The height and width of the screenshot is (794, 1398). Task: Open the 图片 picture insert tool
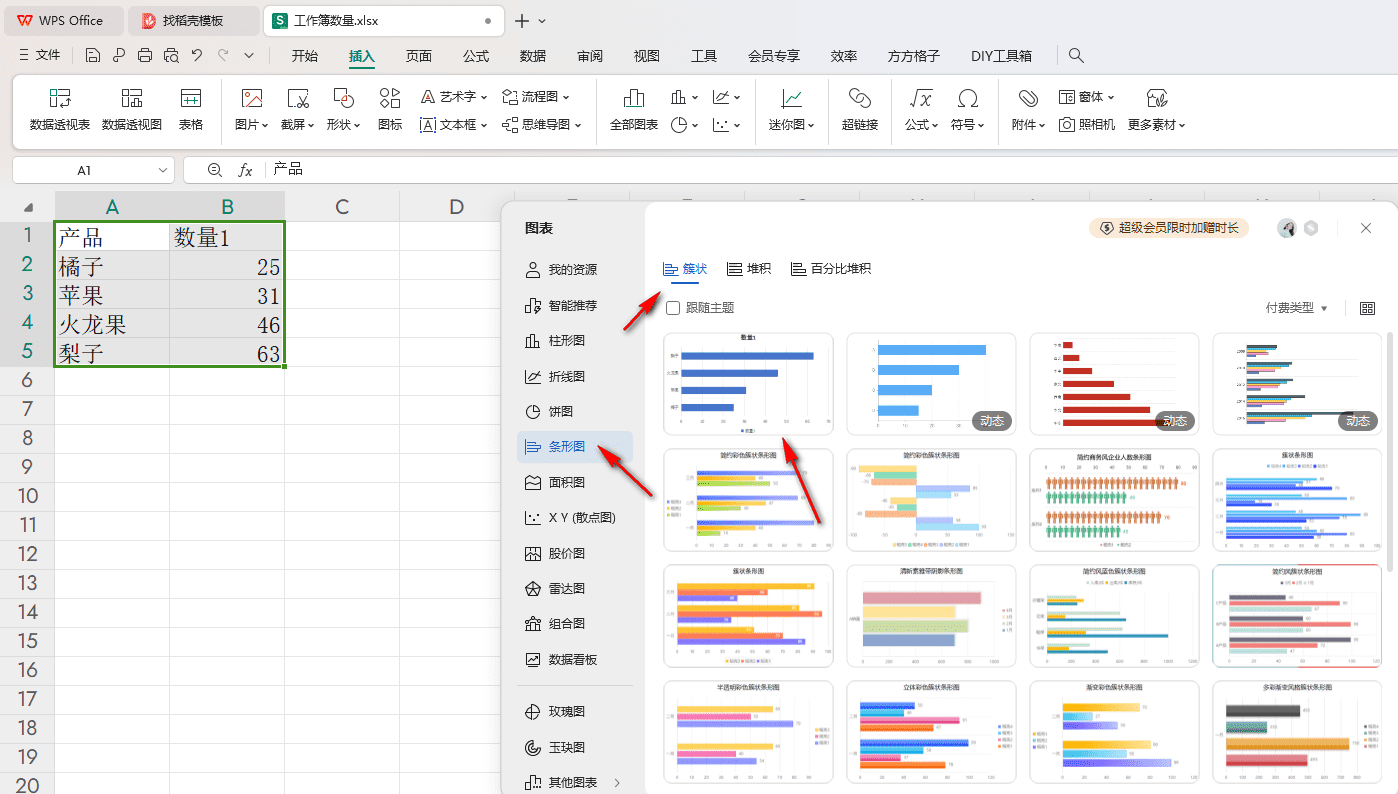tap(251, 110)
